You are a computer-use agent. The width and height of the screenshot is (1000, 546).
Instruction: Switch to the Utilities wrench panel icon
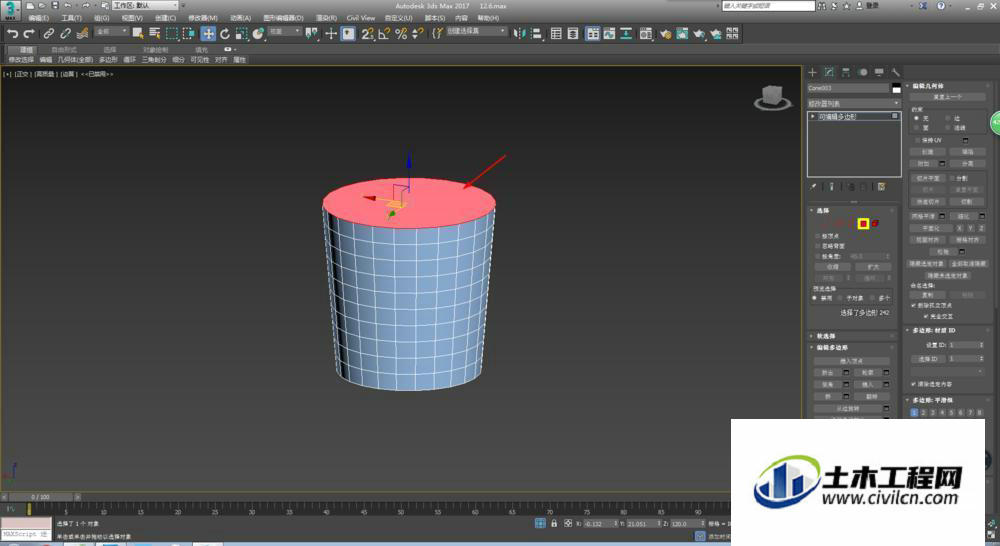point(895,72)
